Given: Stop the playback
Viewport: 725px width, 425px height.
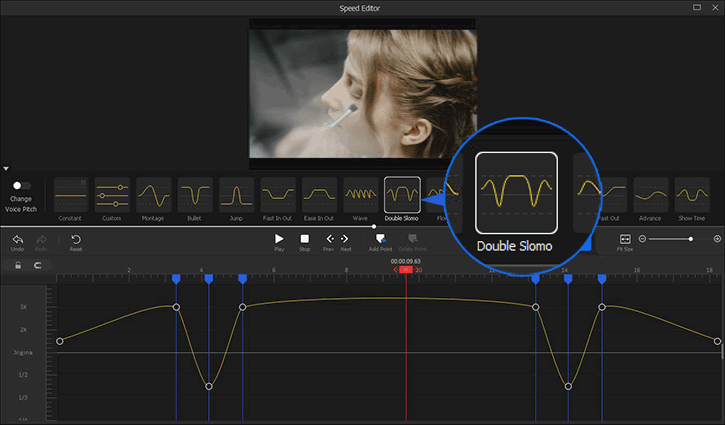Looking at the screenshot, I should (x=304, y=240).
